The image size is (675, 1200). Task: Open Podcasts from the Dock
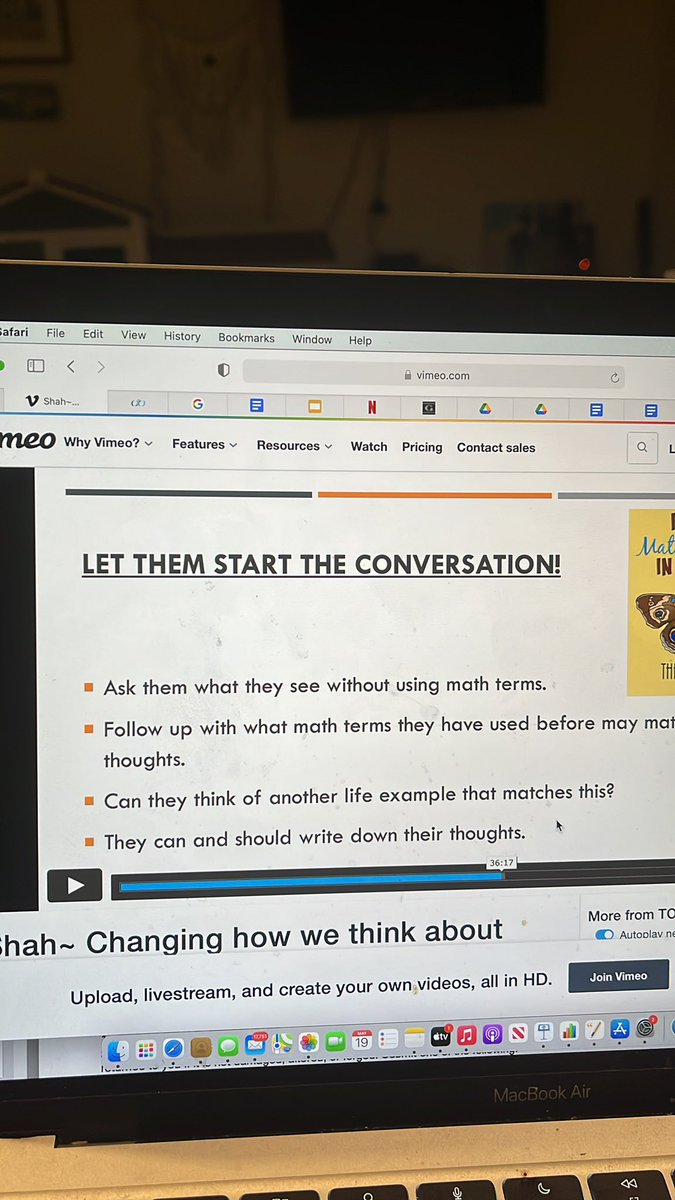pos(492,1035)
